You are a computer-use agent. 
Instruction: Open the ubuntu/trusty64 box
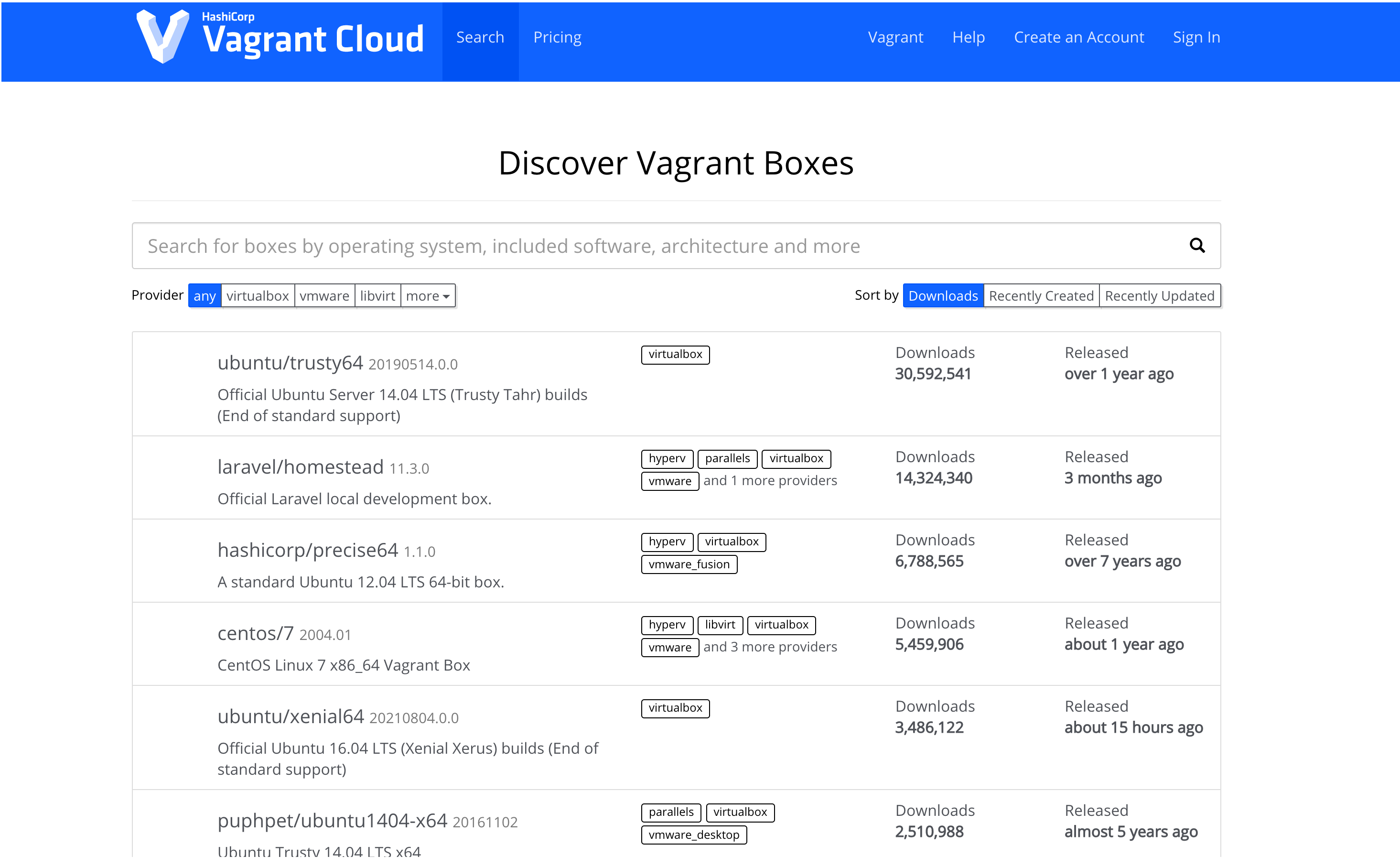tap(290, 363)
